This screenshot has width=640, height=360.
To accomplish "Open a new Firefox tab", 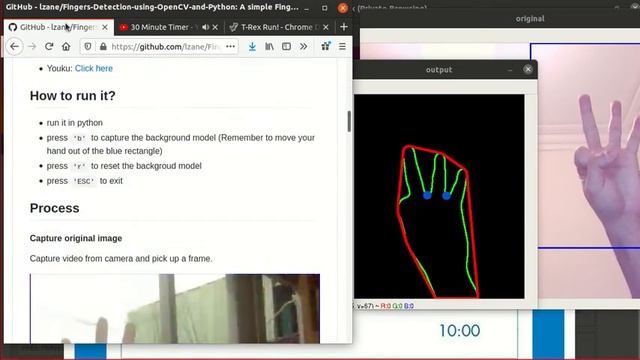I will pyautogui.click(x=344, y=27).
